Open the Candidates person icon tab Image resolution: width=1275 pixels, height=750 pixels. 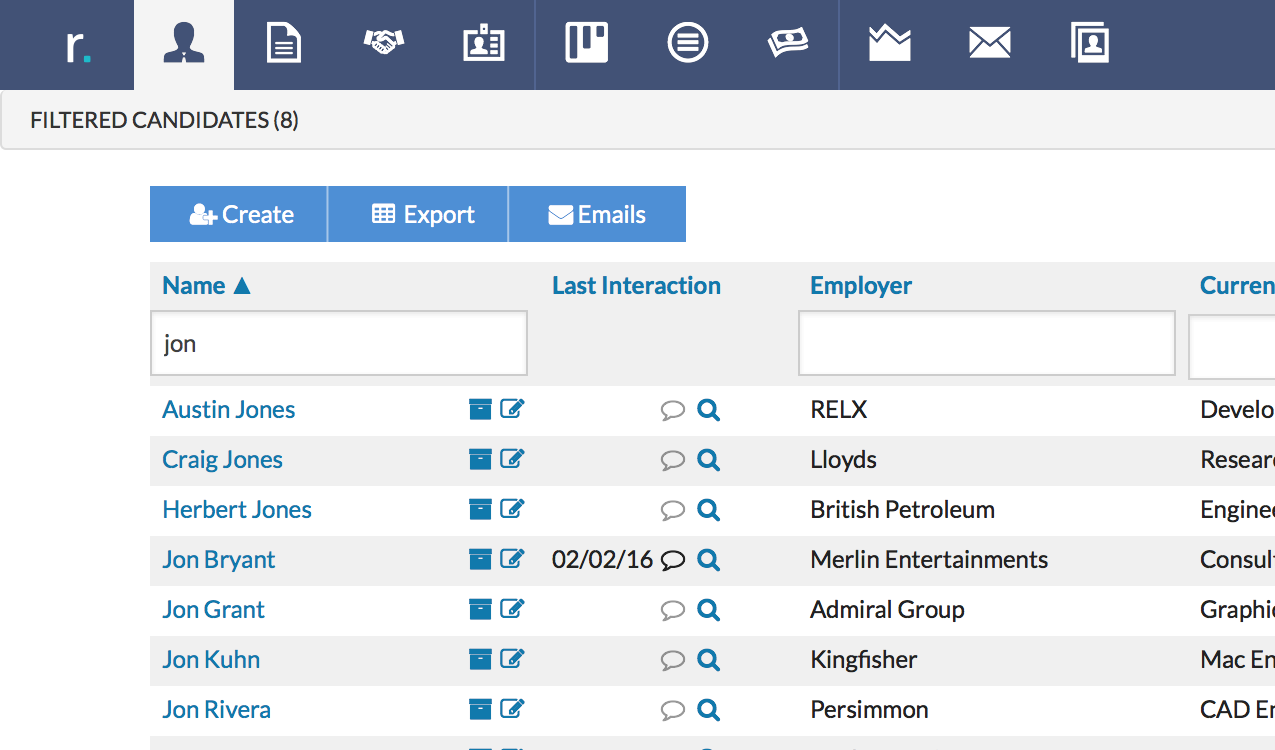pos(183,45)
